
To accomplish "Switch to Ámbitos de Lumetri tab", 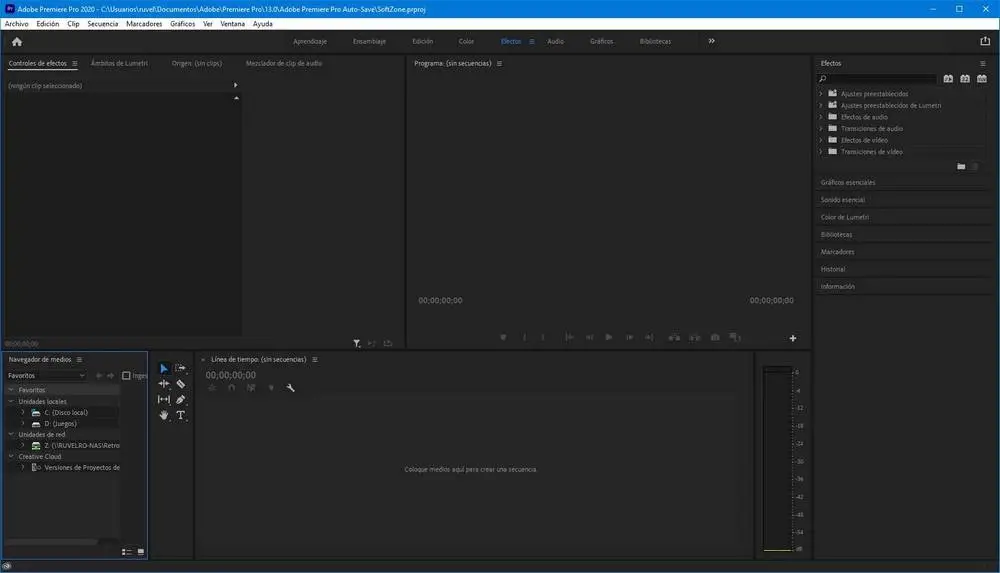I will tap(119, 63).
